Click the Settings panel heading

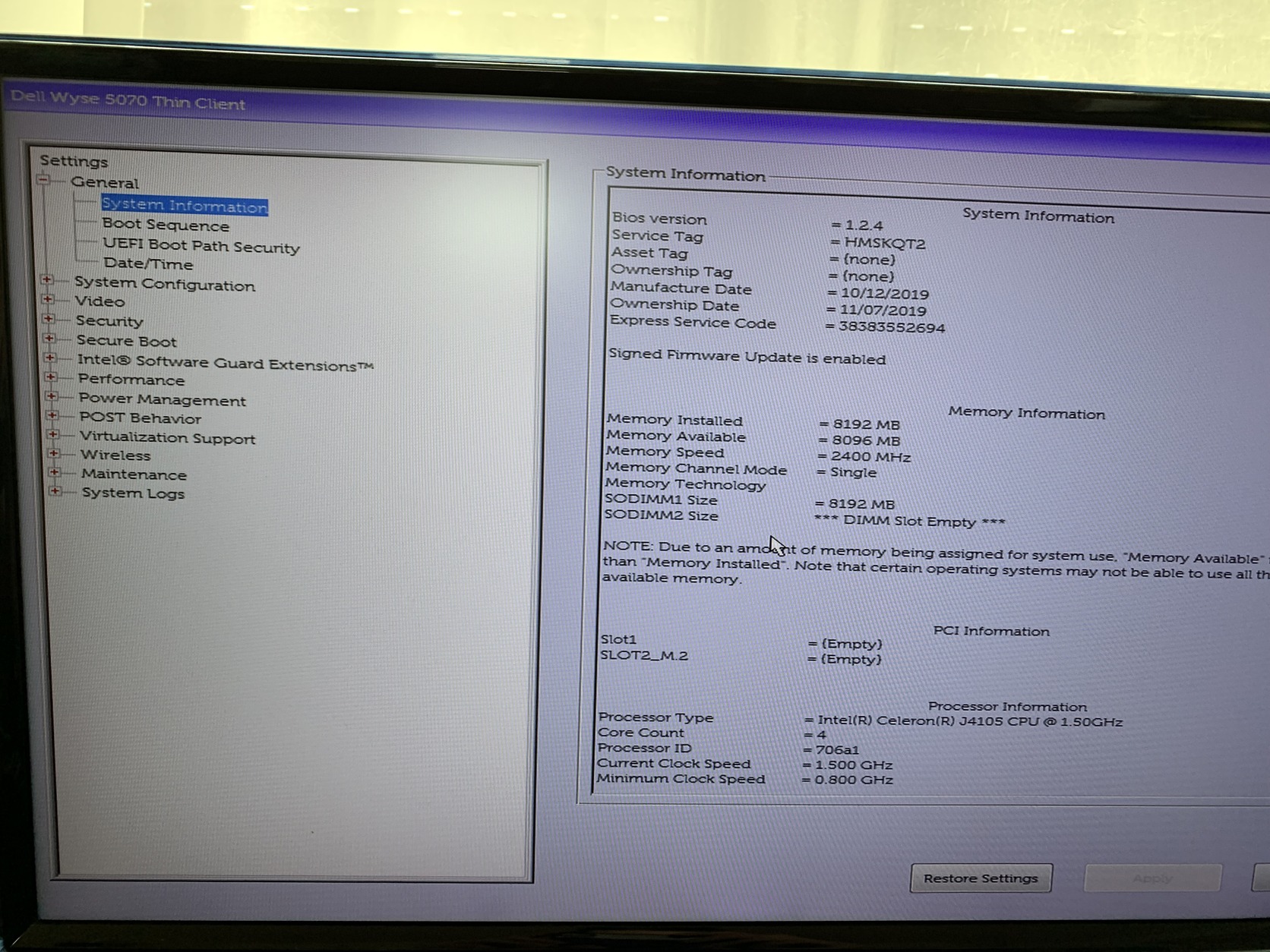[x=74, y=161]
